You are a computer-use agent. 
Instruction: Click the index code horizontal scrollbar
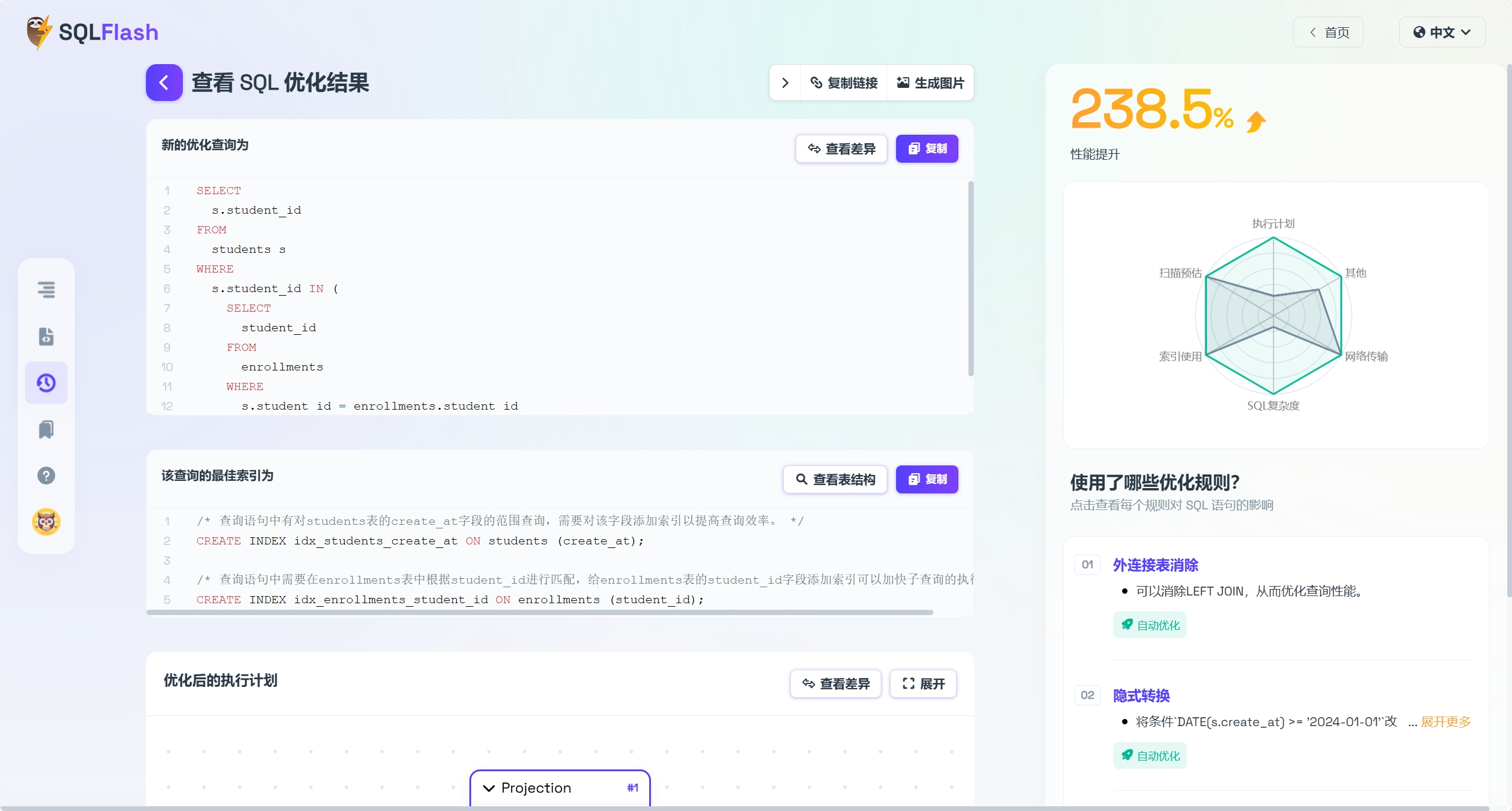point(539,612)
